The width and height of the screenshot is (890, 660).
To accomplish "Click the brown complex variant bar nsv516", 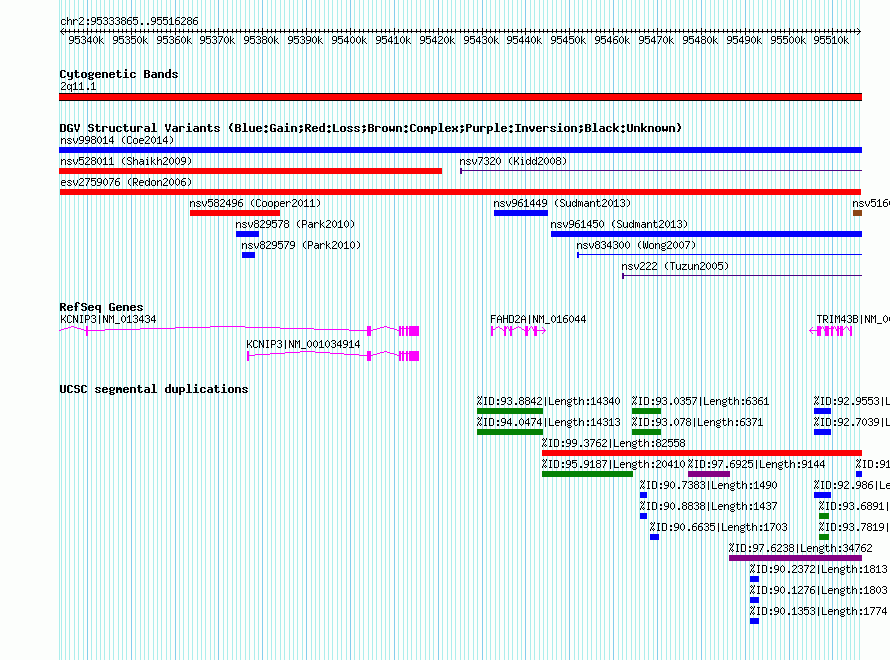I will (x=858, y=213).
